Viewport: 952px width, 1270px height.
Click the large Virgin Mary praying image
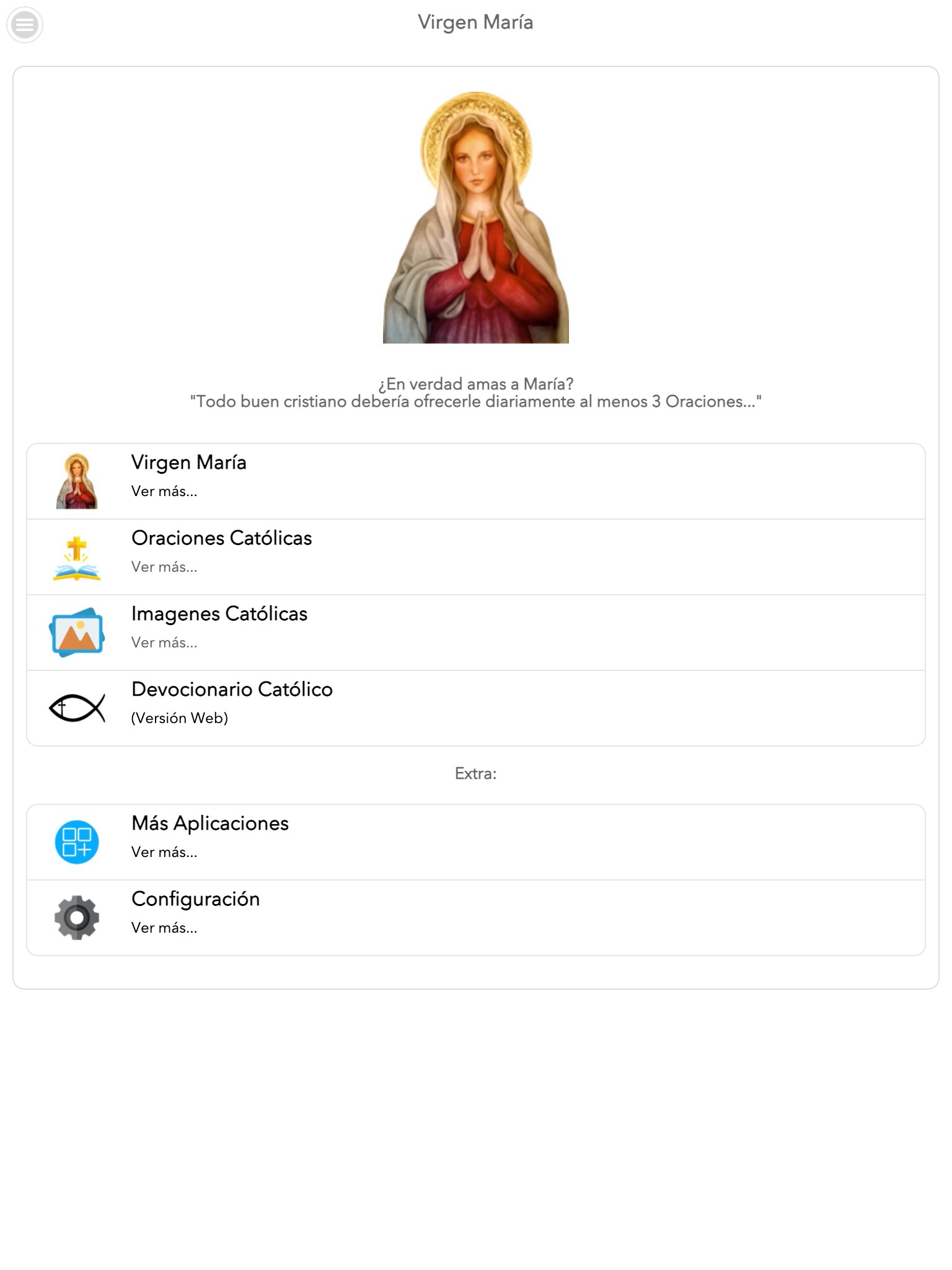476,218
